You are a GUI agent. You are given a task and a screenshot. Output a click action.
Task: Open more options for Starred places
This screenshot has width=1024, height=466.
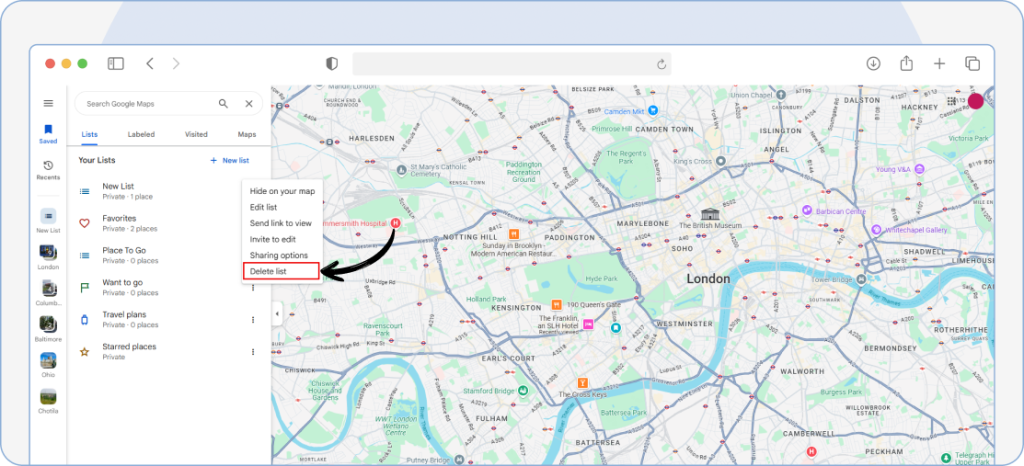coord(253,352)
